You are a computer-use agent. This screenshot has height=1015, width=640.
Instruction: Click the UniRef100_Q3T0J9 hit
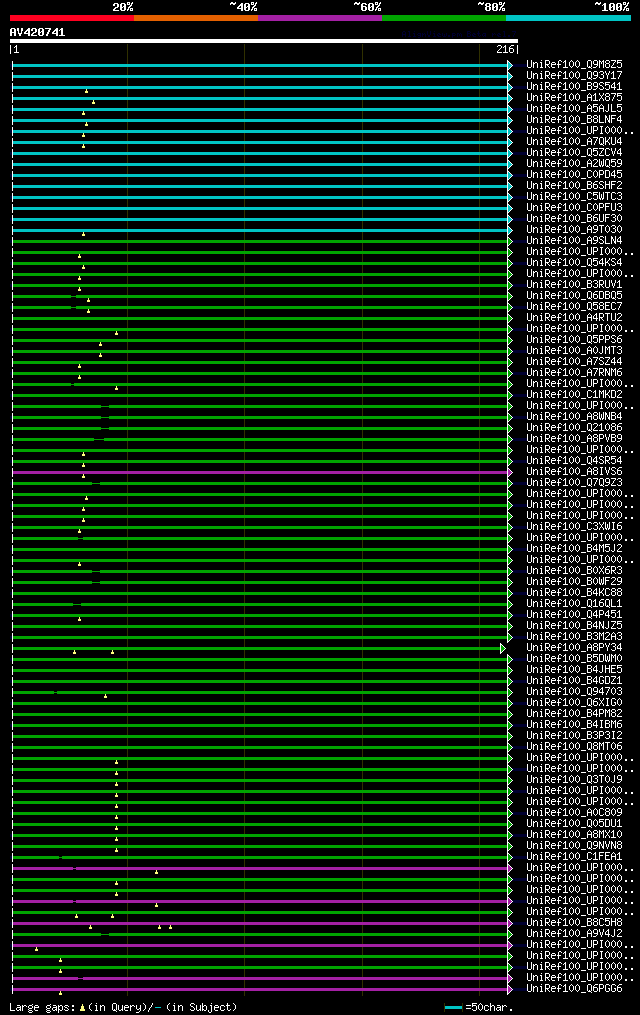(x=574, y=780)
